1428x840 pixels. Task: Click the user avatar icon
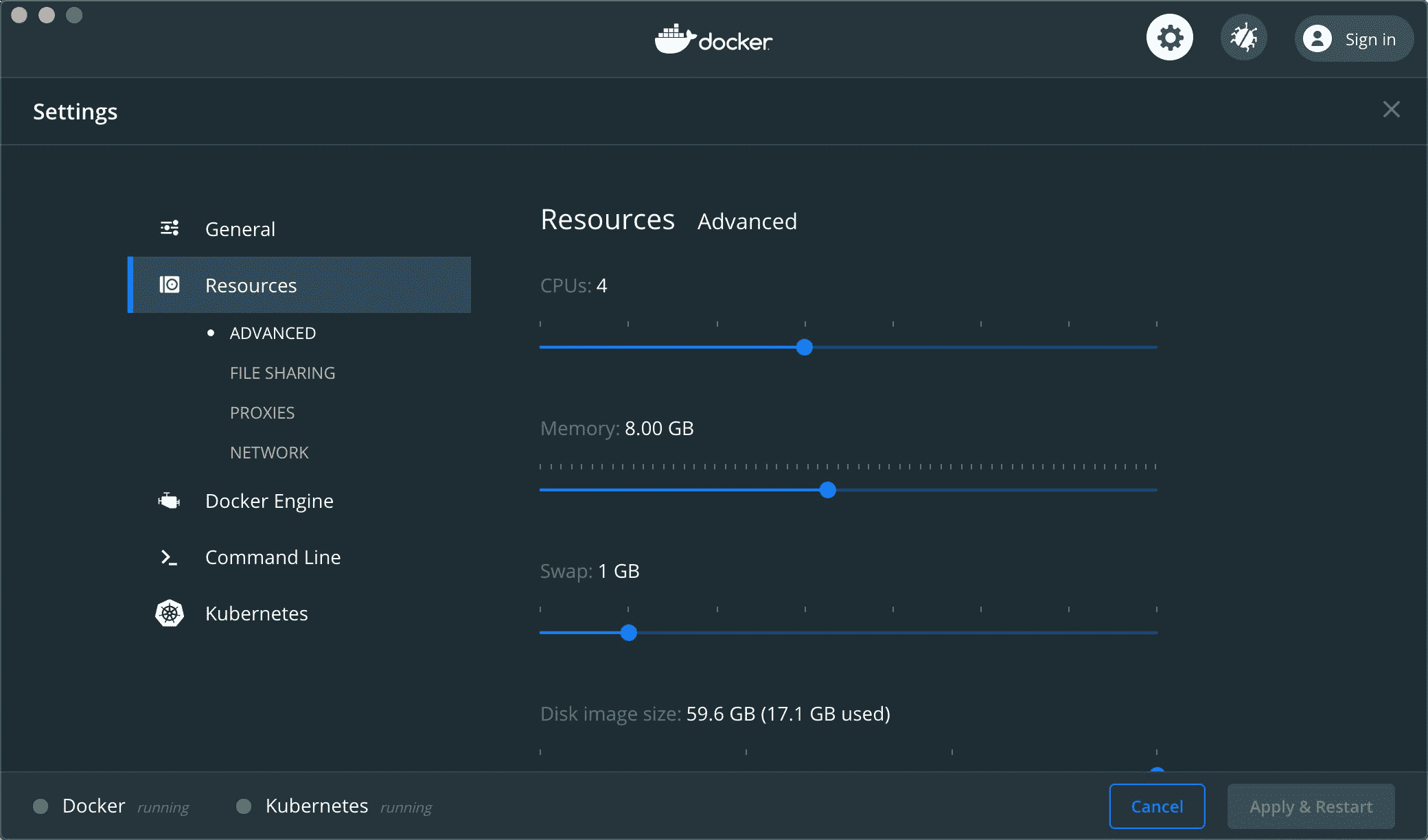coord(1317,39)
